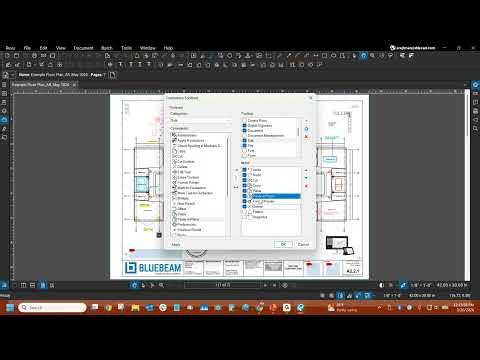Select Paste in Place in Commands list
480x360 pixels.
[186, 219]
